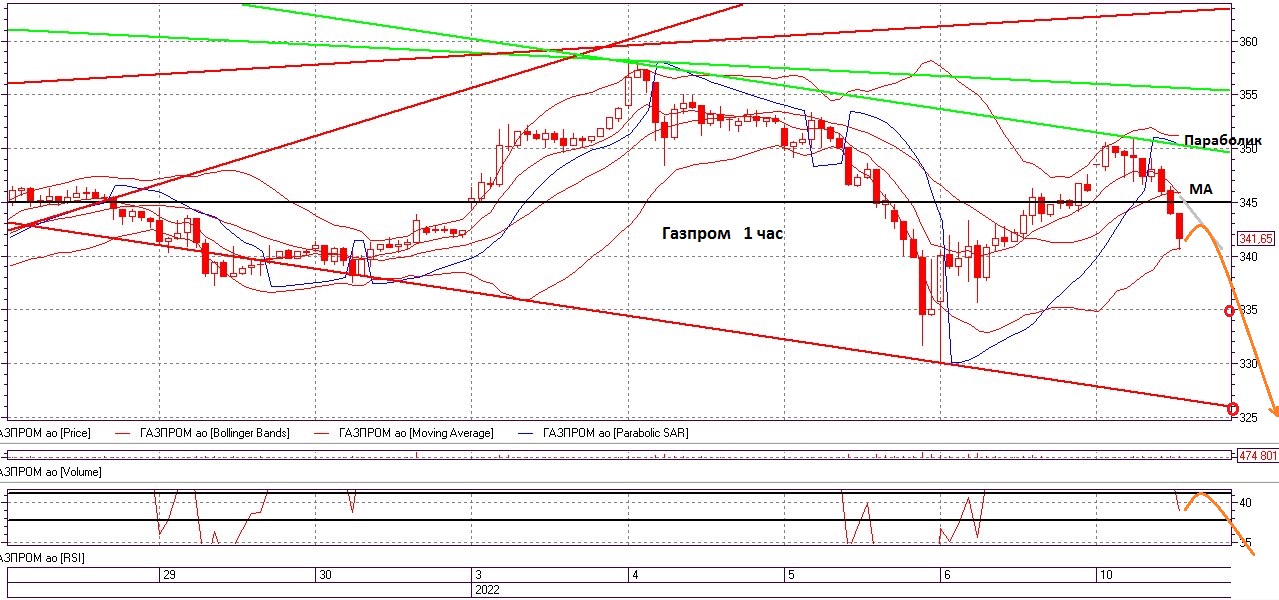The image size is (1279, 600).
Task: Click date 29 on the time axis
Action: [169, 575]
